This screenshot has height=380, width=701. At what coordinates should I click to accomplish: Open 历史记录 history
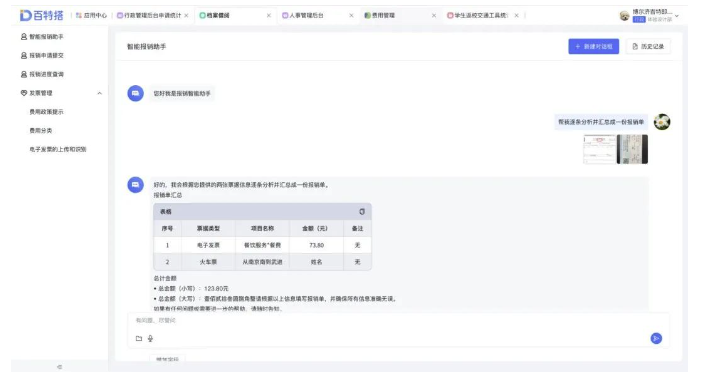point(648,46)
